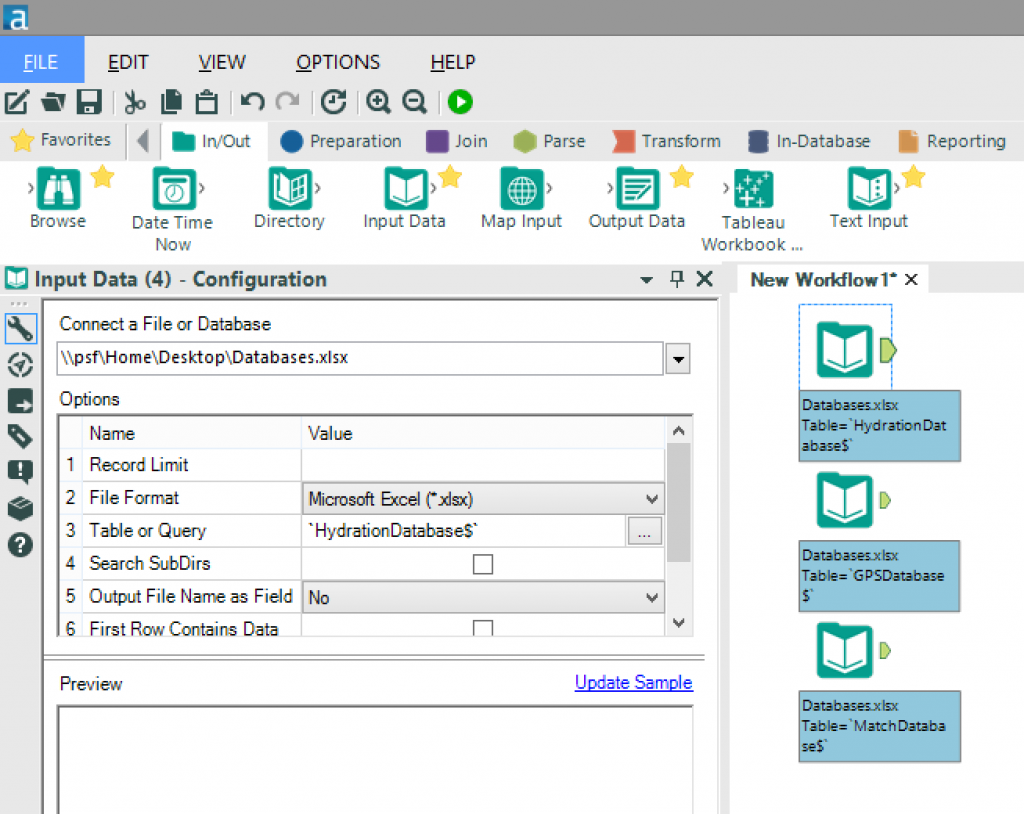The image size is (1024, 814).
Task: Unfavorite the Input Data tool star
Action: pos(450,176)
